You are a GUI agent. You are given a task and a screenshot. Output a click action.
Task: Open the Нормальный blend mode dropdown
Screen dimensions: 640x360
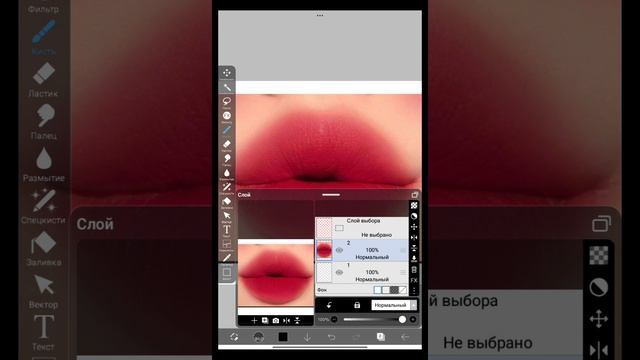click(394, 305)
